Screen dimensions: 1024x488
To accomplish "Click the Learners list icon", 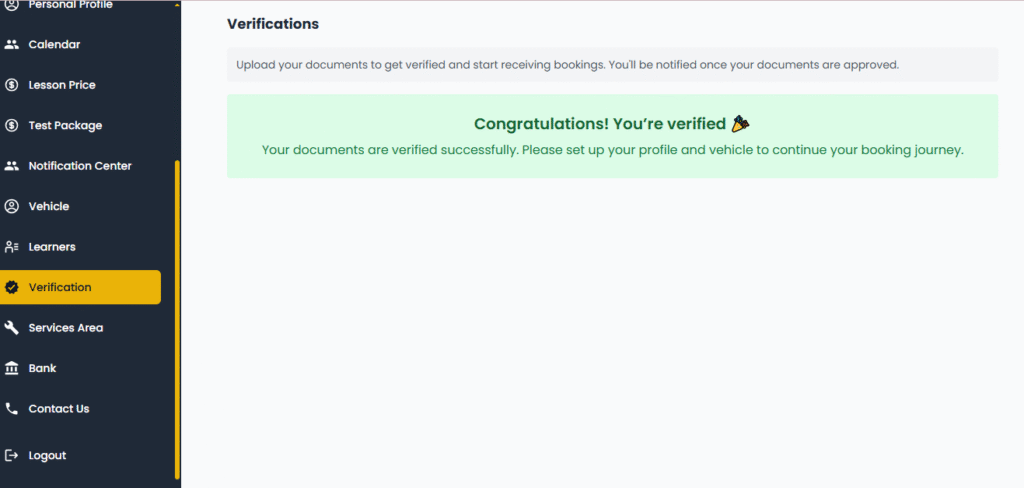I will coord(12,247).
